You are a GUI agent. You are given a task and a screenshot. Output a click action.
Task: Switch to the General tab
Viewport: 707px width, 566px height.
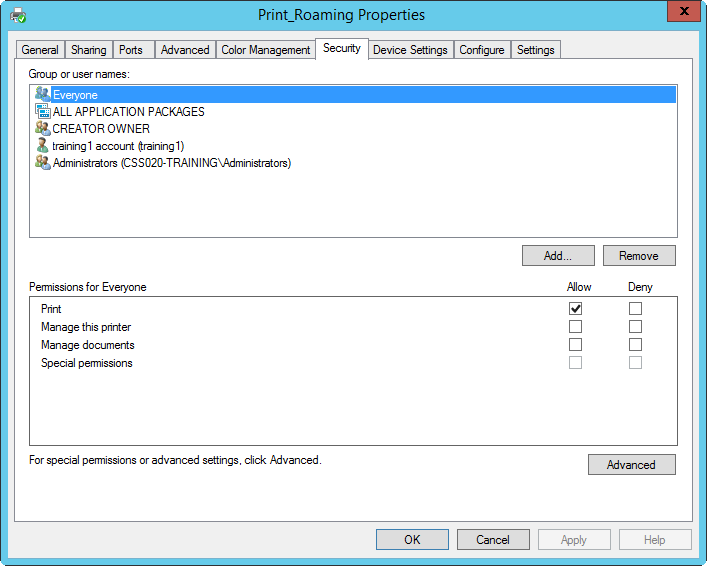click(x=40, y=50)
